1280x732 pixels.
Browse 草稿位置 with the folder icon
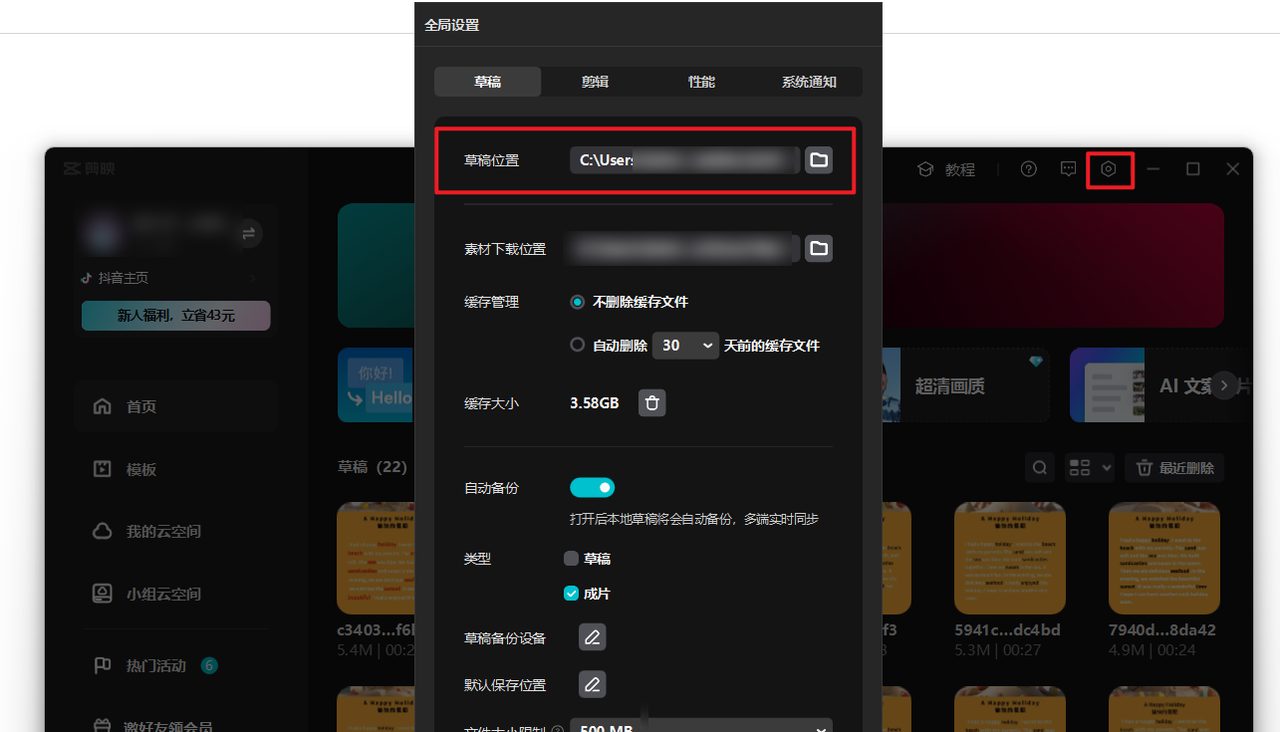coord(818,159)
